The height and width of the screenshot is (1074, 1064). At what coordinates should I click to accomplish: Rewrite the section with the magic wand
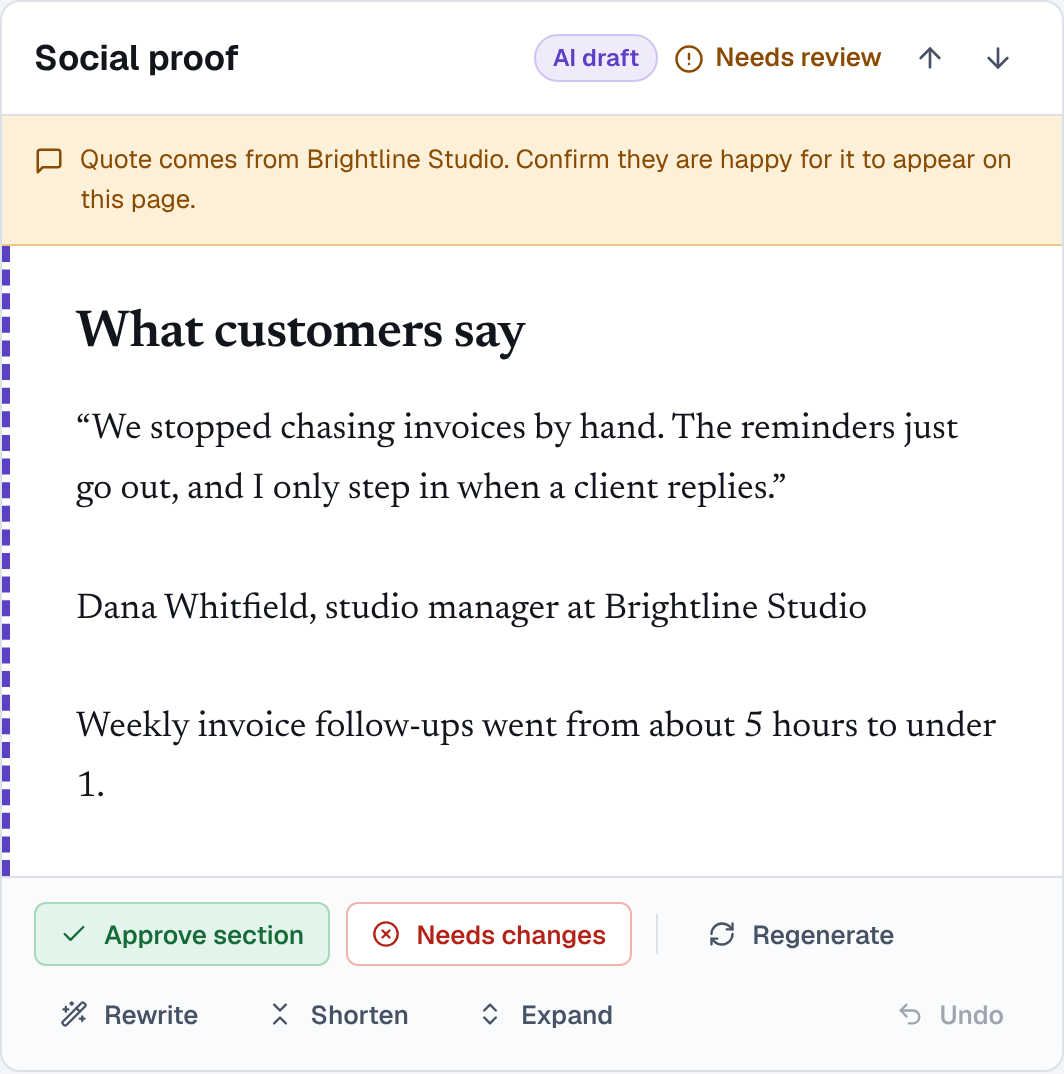pos(129,1014)
